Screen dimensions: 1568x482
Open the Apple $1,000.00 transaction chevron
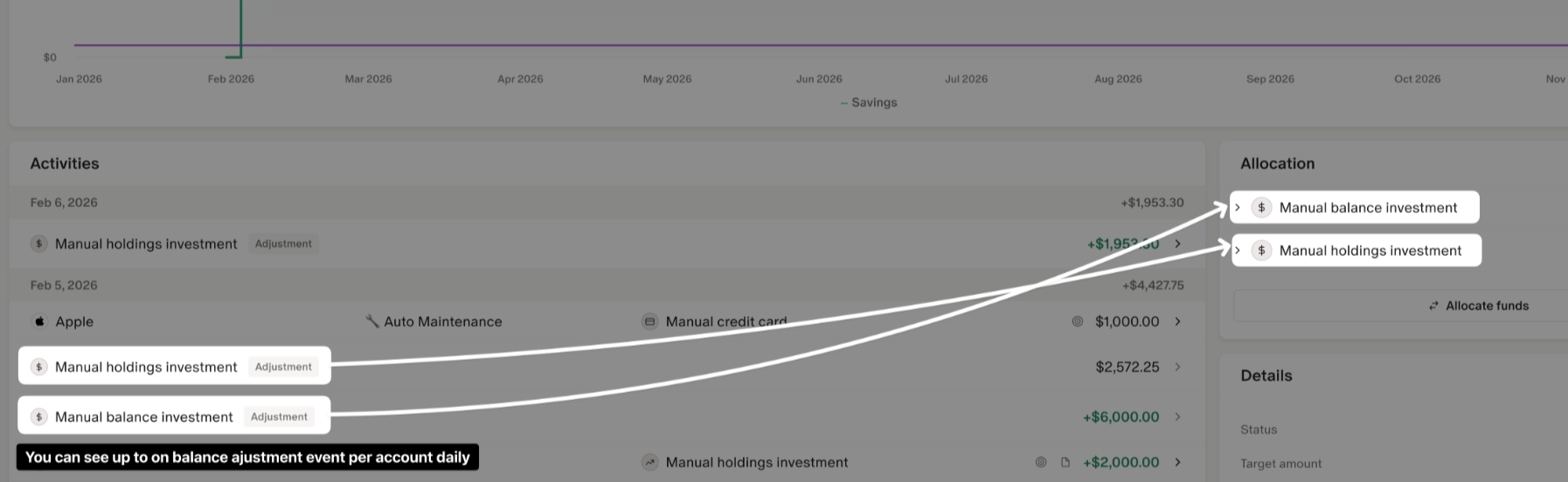pos(1178,321)
